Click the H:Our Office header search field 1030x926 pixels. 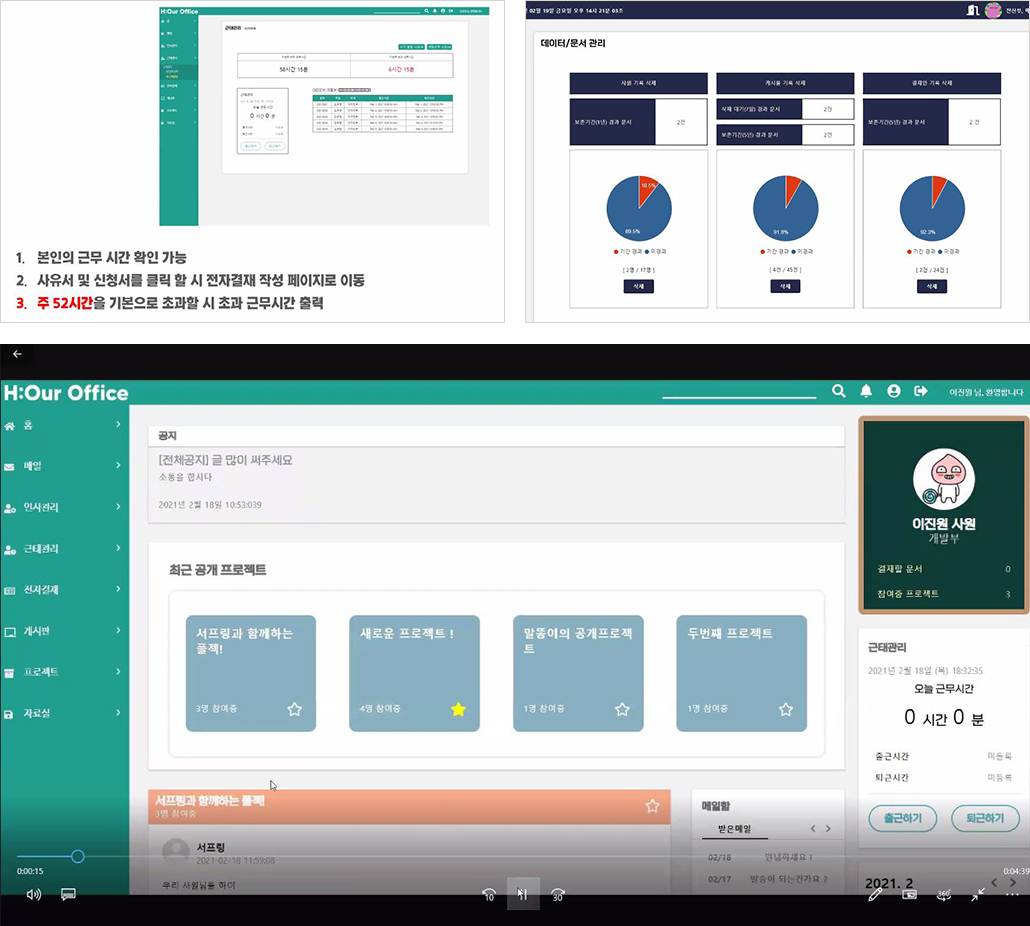[x=739, y=391]
